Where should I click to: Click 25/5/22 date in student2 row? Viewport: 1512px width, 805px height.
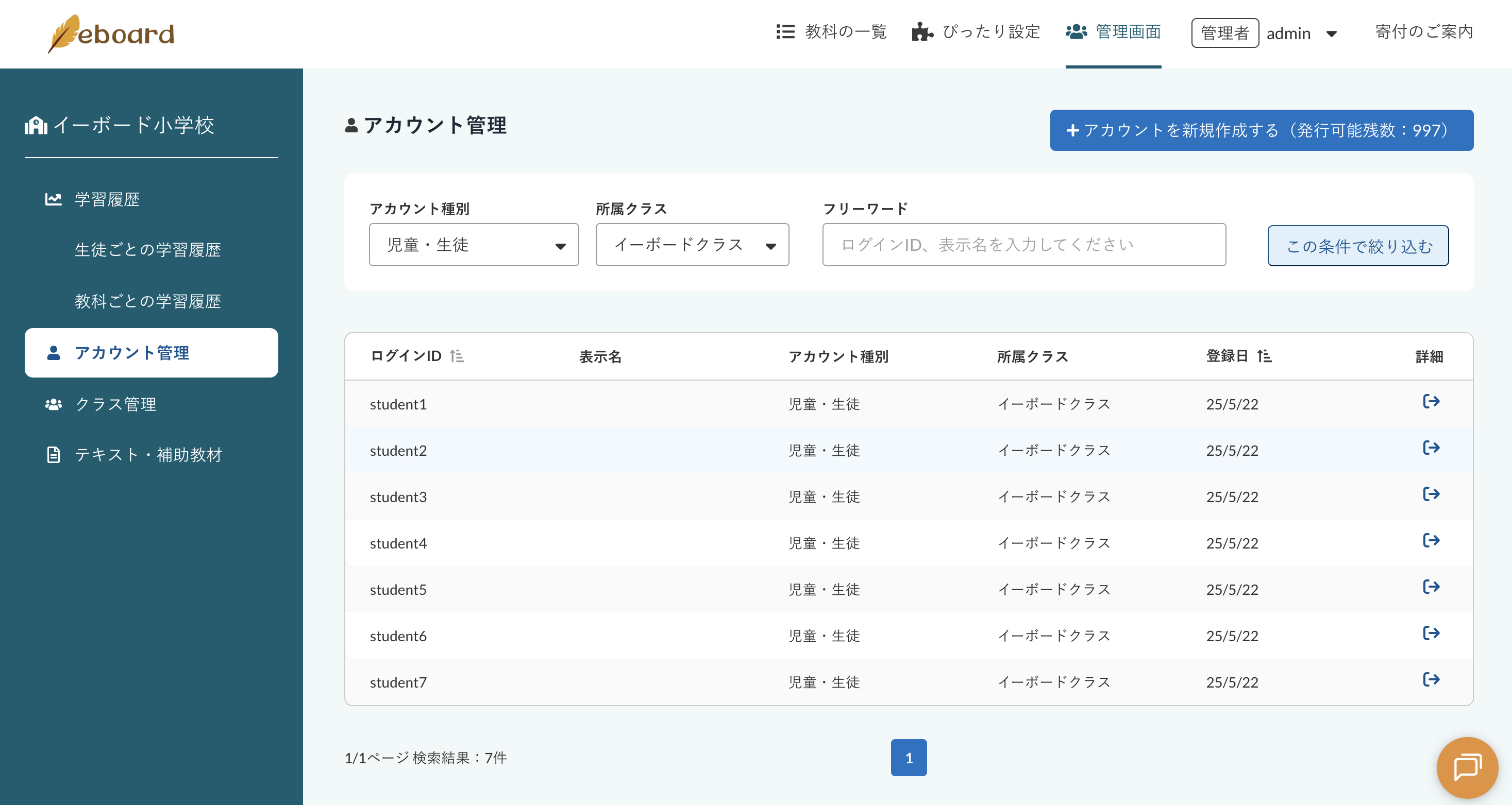tap(1232, 451)
